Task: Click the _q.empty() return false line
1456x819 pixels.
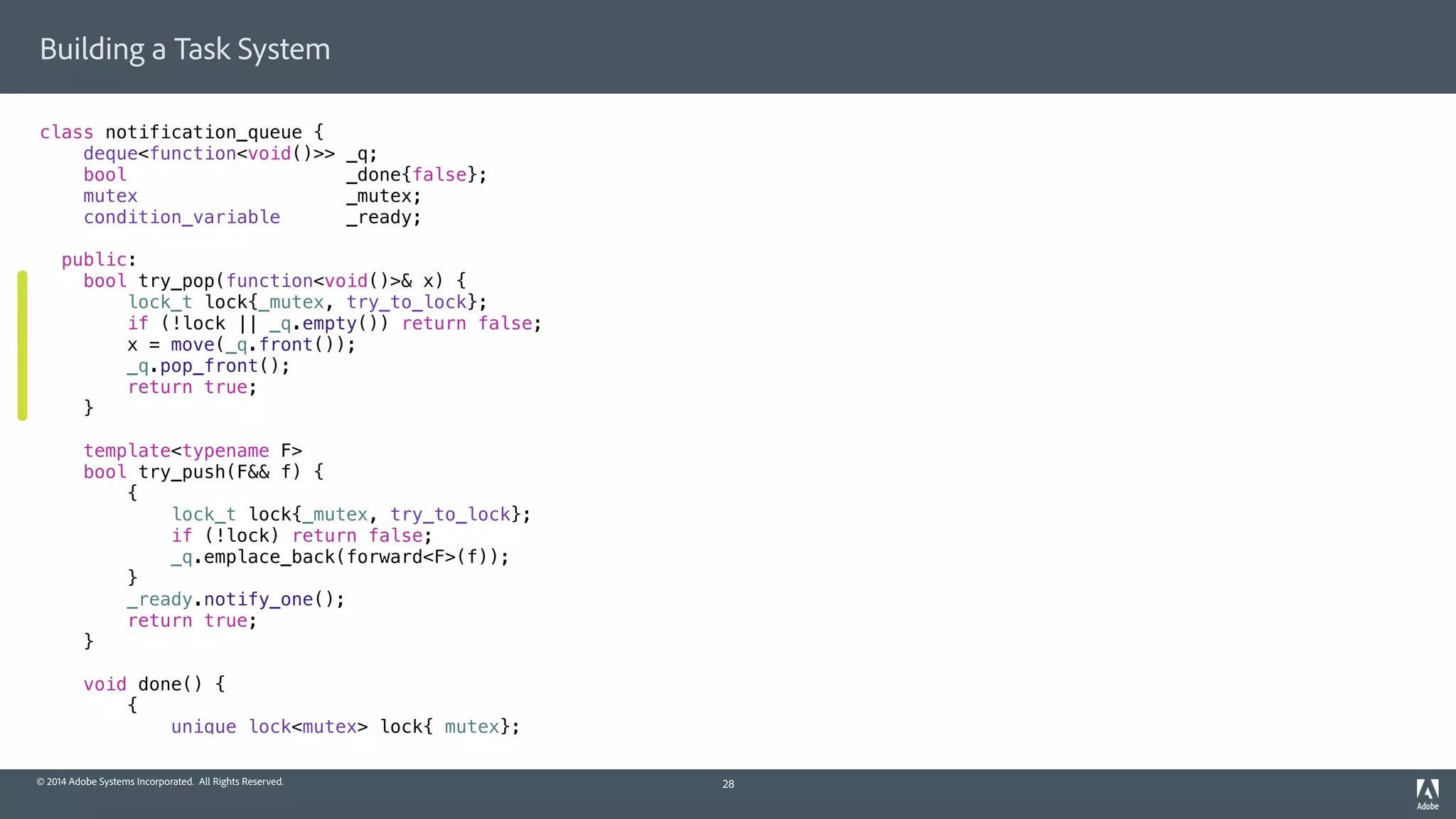Action: (x=334, y=323)
